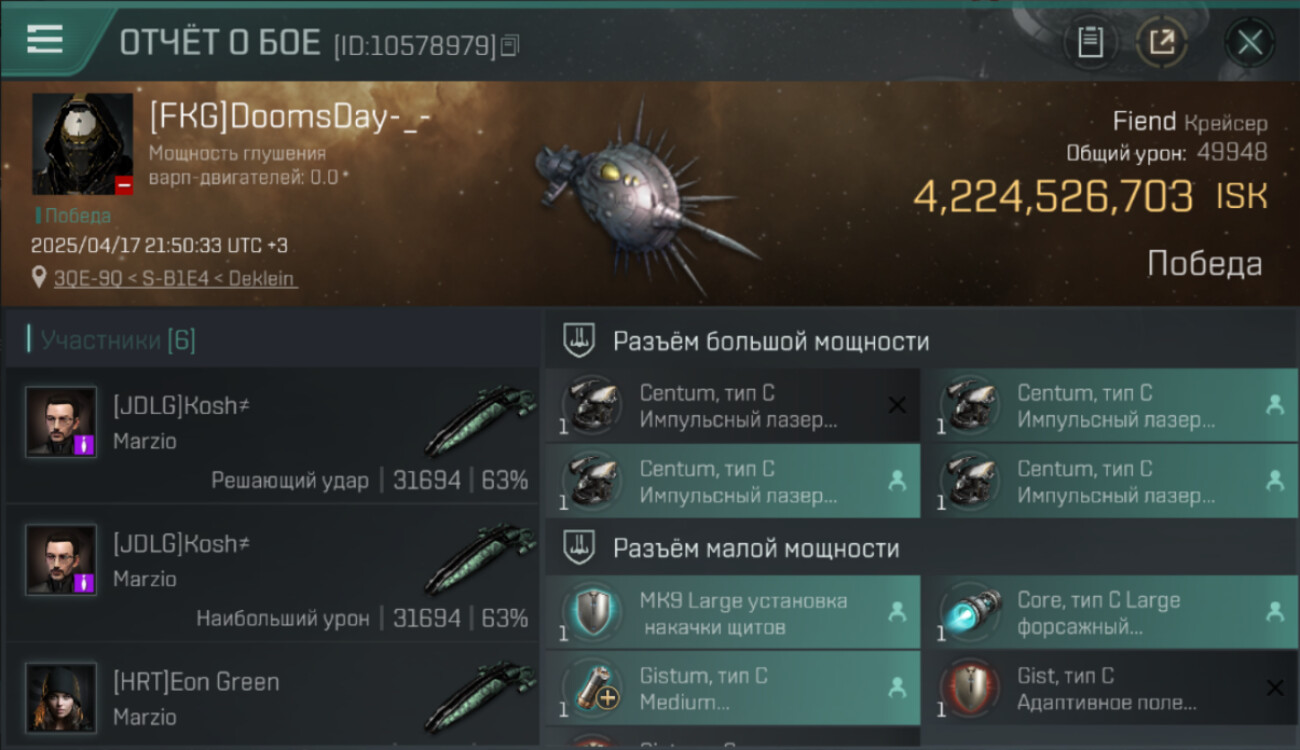This screenshot has width=1300, height=750.
Task: Click the Fiend ship name label
Action: [x=1144, y=122]
